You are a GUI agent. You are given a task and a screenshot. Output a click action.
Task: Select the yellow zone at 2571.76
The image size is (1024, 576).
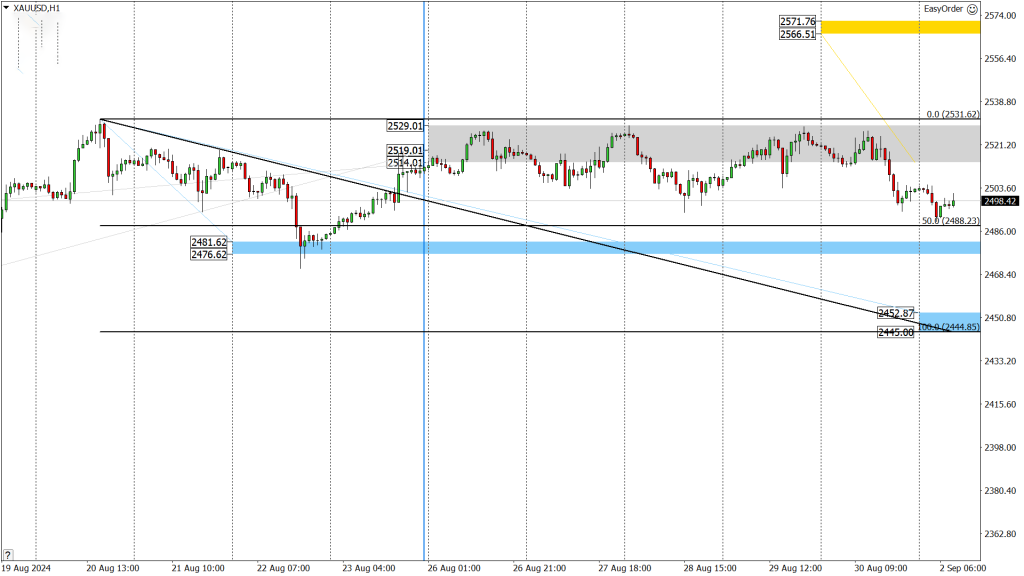click(901, 27)
